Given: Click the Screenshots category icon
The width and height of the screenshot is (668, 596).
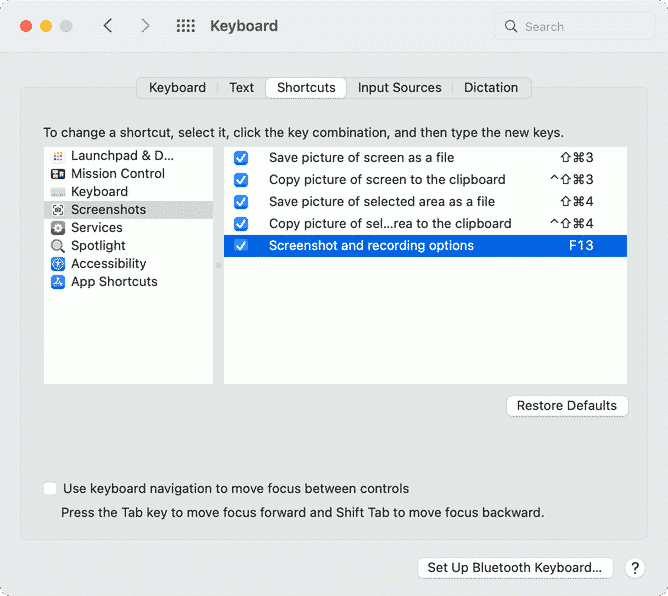Looking at the screenshot, I should point(58,210).
